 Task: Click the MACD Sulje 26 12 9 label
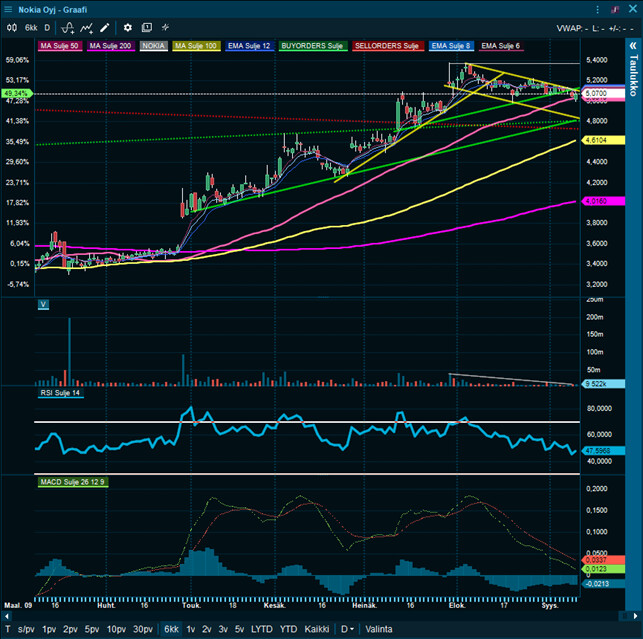(73, 482)
